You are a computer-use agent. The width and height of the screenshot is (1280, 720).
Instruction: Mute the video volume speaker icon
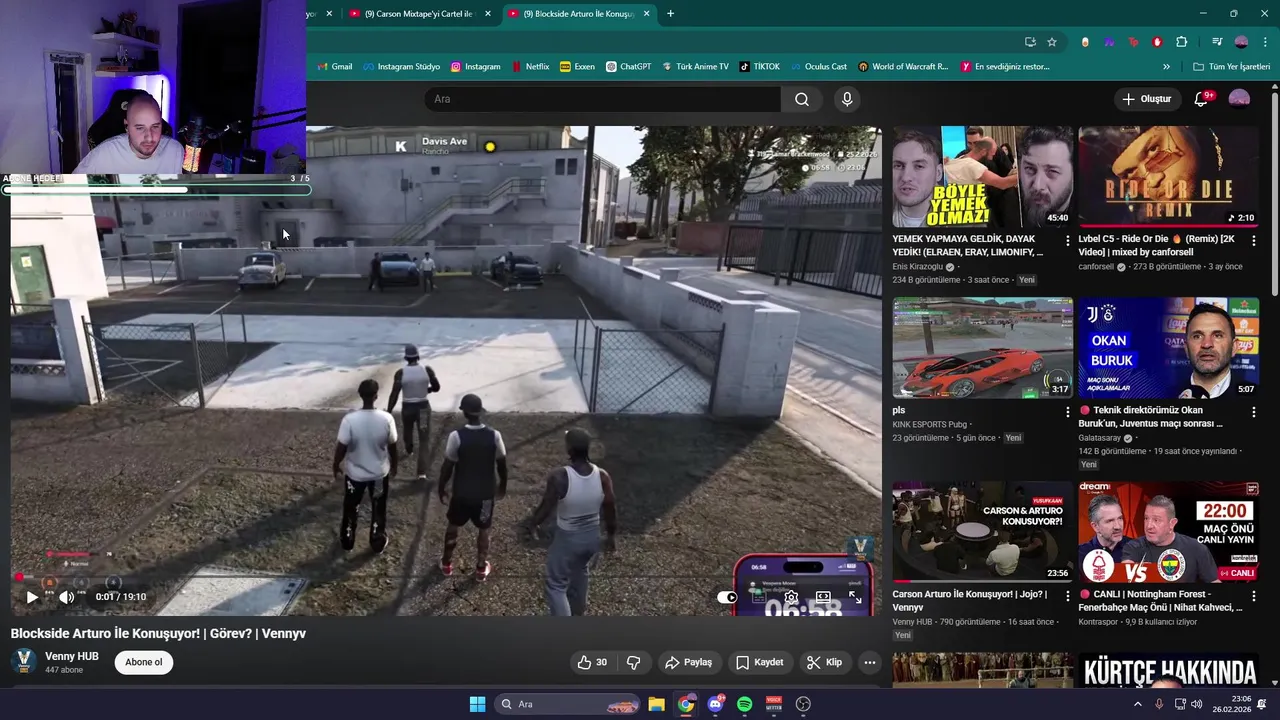click(x=66, y=597)
